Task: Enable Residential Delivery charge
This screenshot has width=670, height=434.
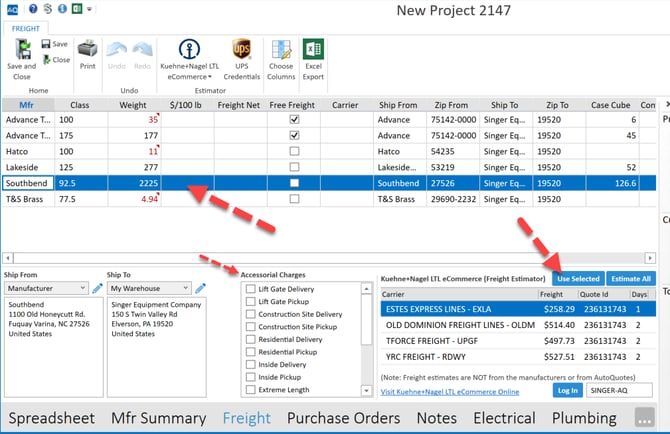Action: (251, 339)
